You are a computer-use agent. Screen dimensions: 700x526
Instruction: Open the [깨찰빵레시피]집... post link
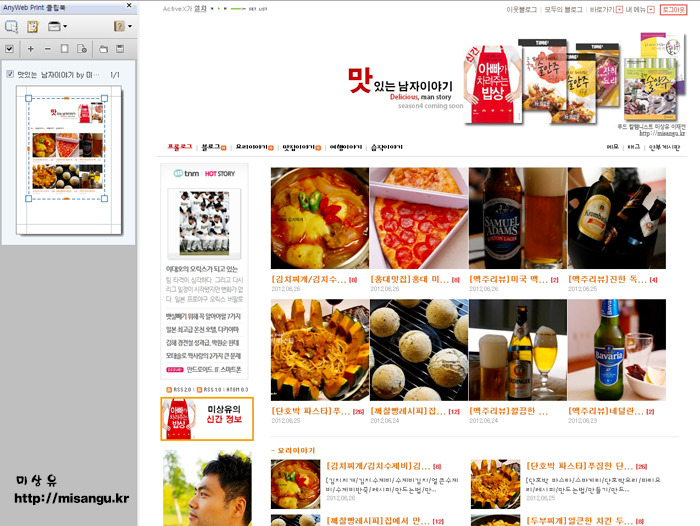coord(408,411)
